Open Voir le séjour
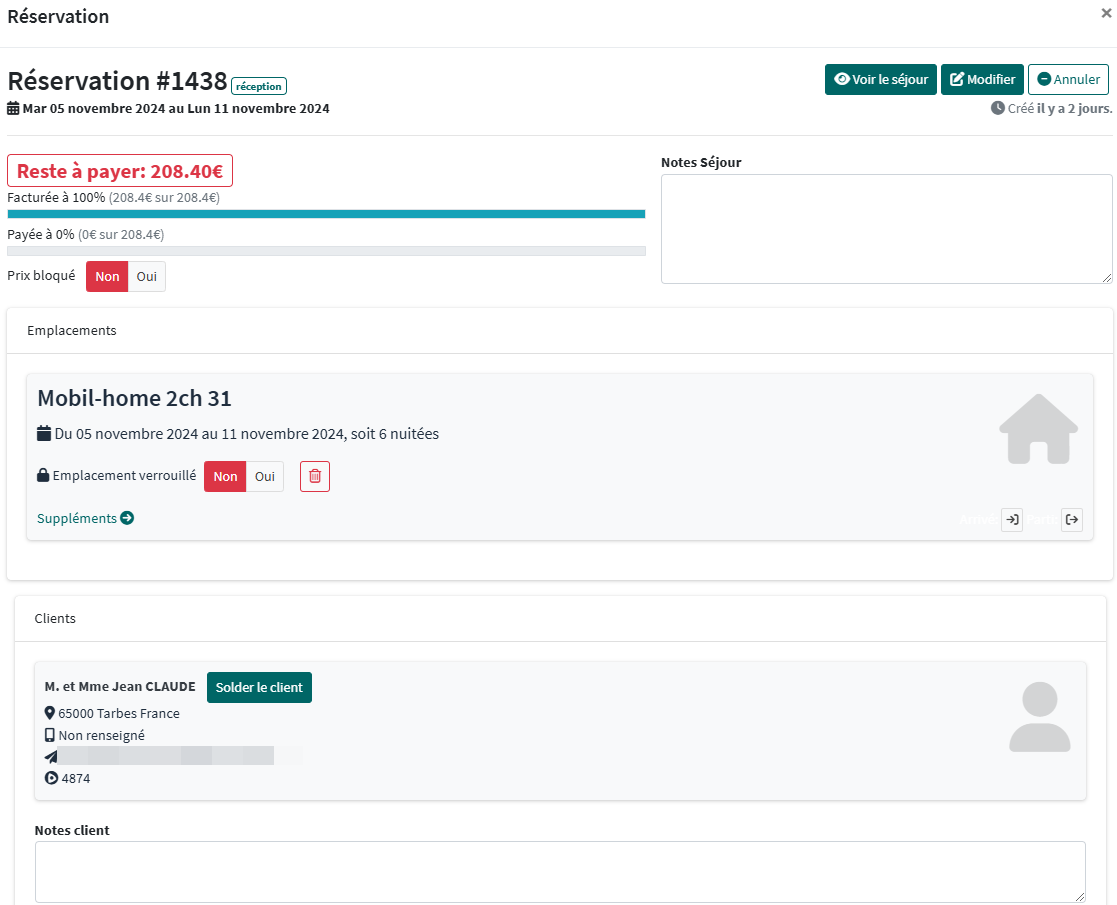This screenshot has height=905, width=1117. coord(880,80)
